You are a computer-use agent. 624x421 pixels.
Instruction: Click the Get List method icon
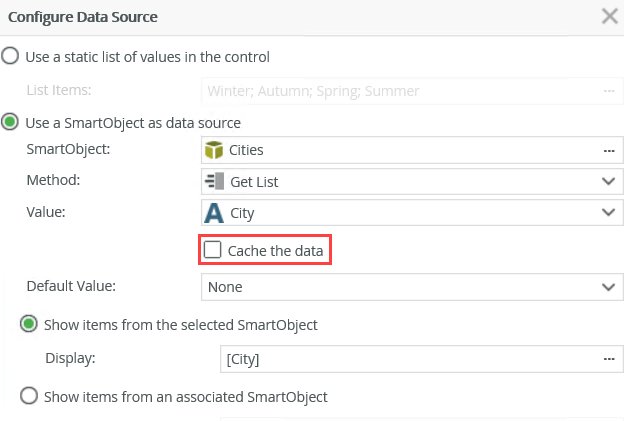(x=213, y=181)
